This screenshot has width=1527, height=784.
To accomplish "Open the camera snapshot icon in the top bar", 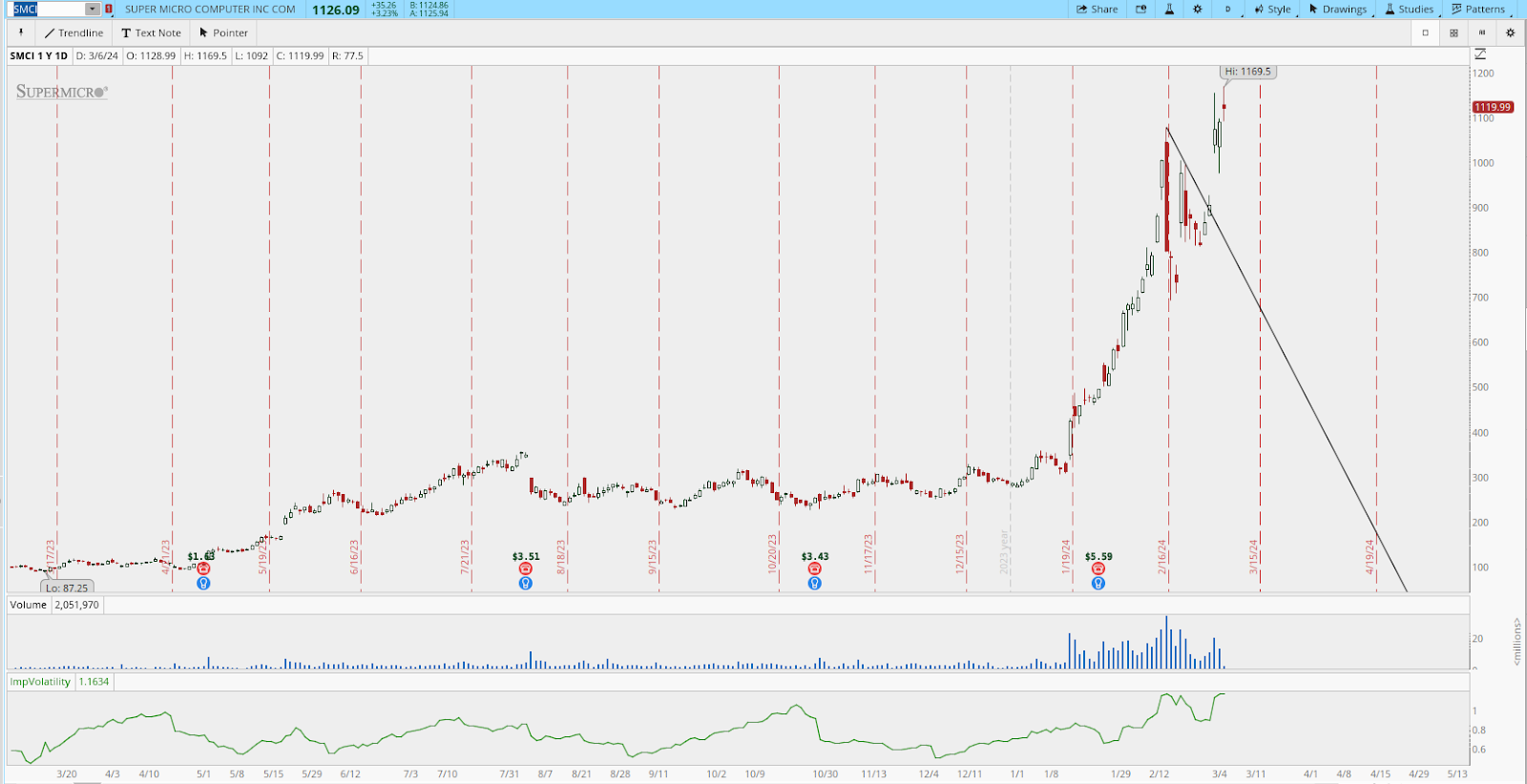I will [1140, 10].
